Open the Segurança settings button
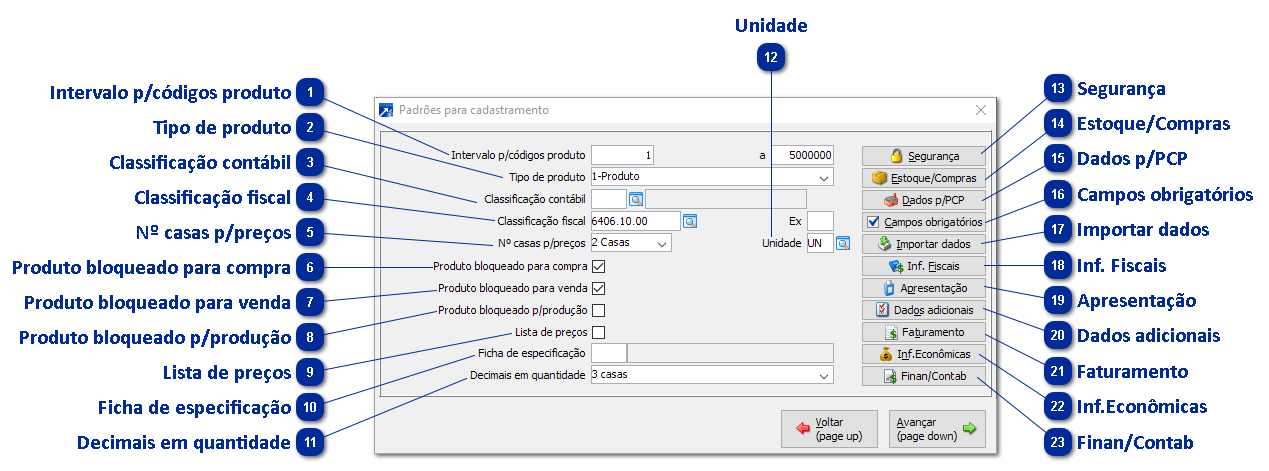The height and width of the screenshot is (471, 1269). (x=924, y=156)
